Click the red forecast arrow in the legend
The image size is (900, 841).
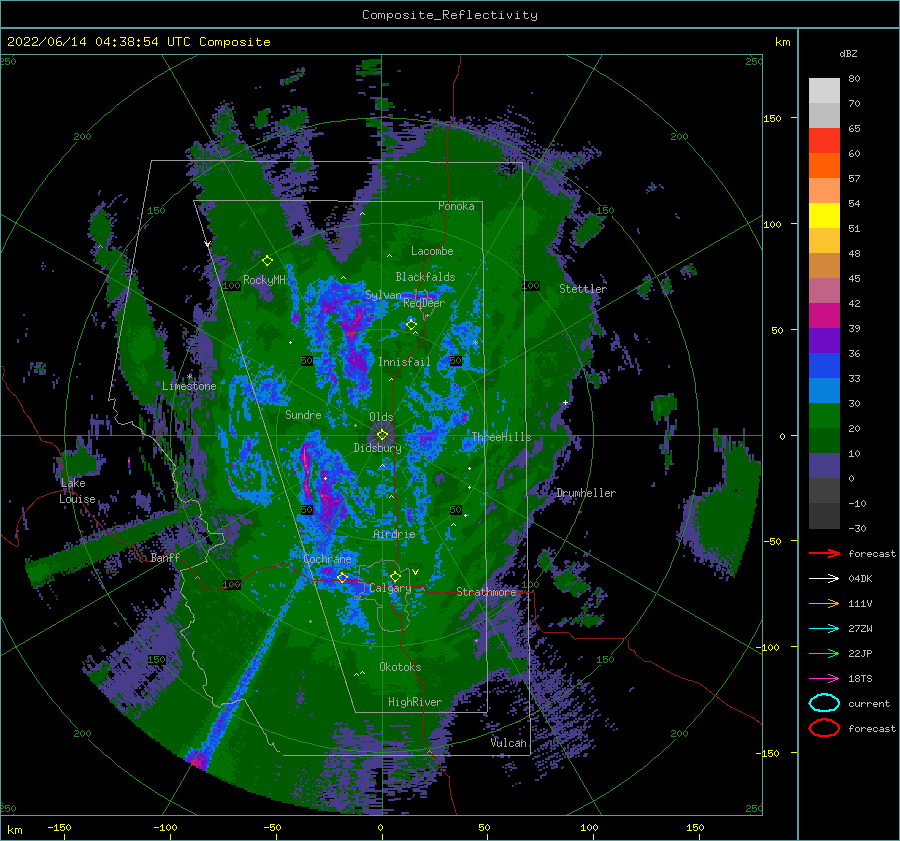(x=824, y=553)
